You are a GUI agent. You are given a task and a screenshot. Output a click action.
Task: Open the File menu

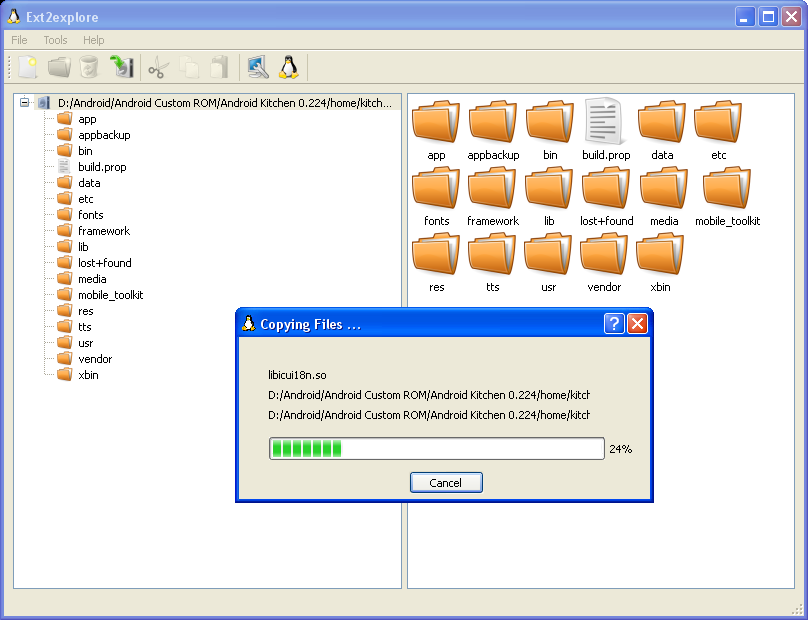20,40
